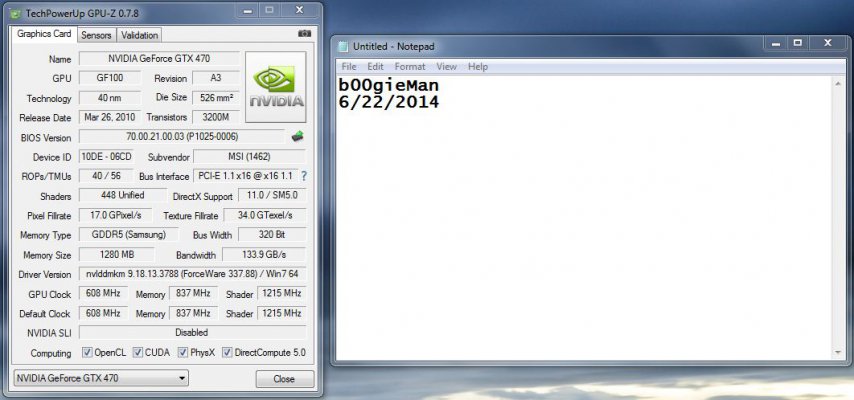Open the Notepad View menu
This screenshot has width=854, height=400.
click(x=446, y=66)
